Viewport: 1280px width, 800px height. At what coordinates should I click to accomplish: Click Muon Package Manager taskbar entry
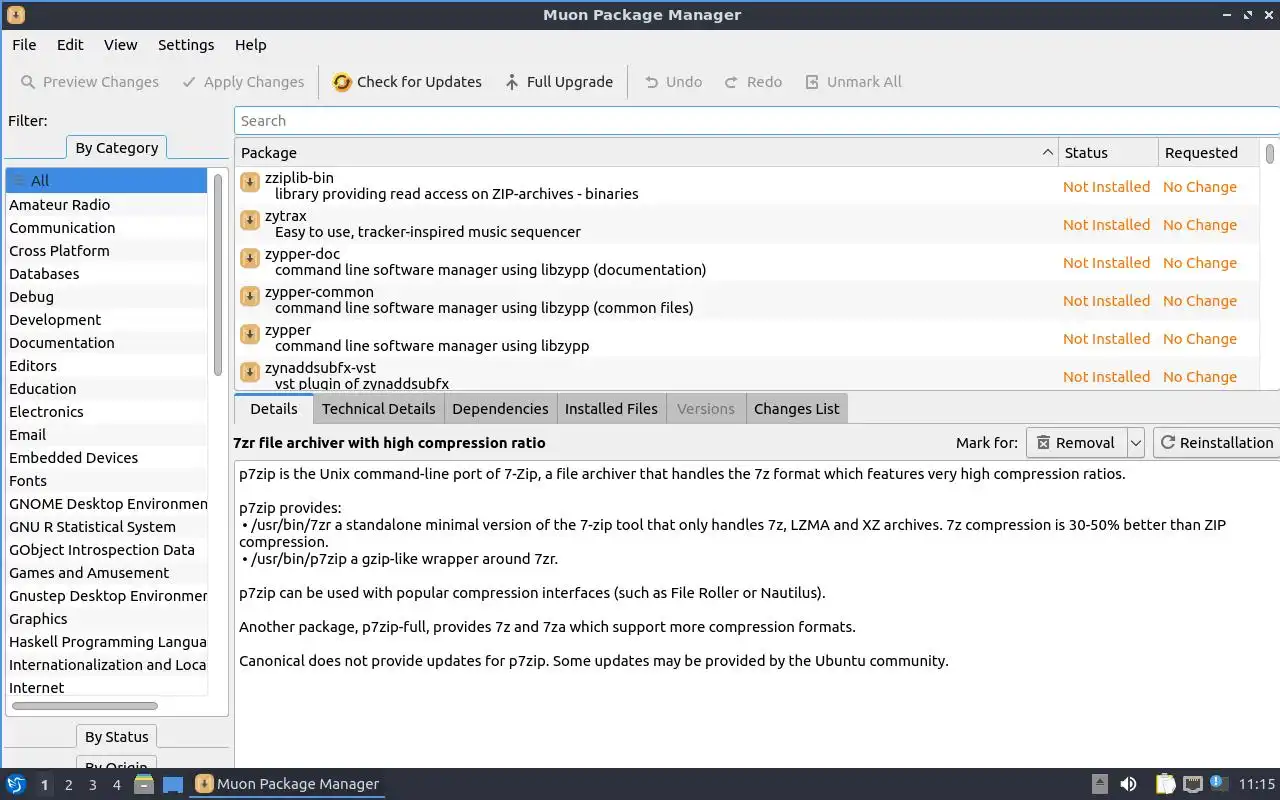click(288, 784)
